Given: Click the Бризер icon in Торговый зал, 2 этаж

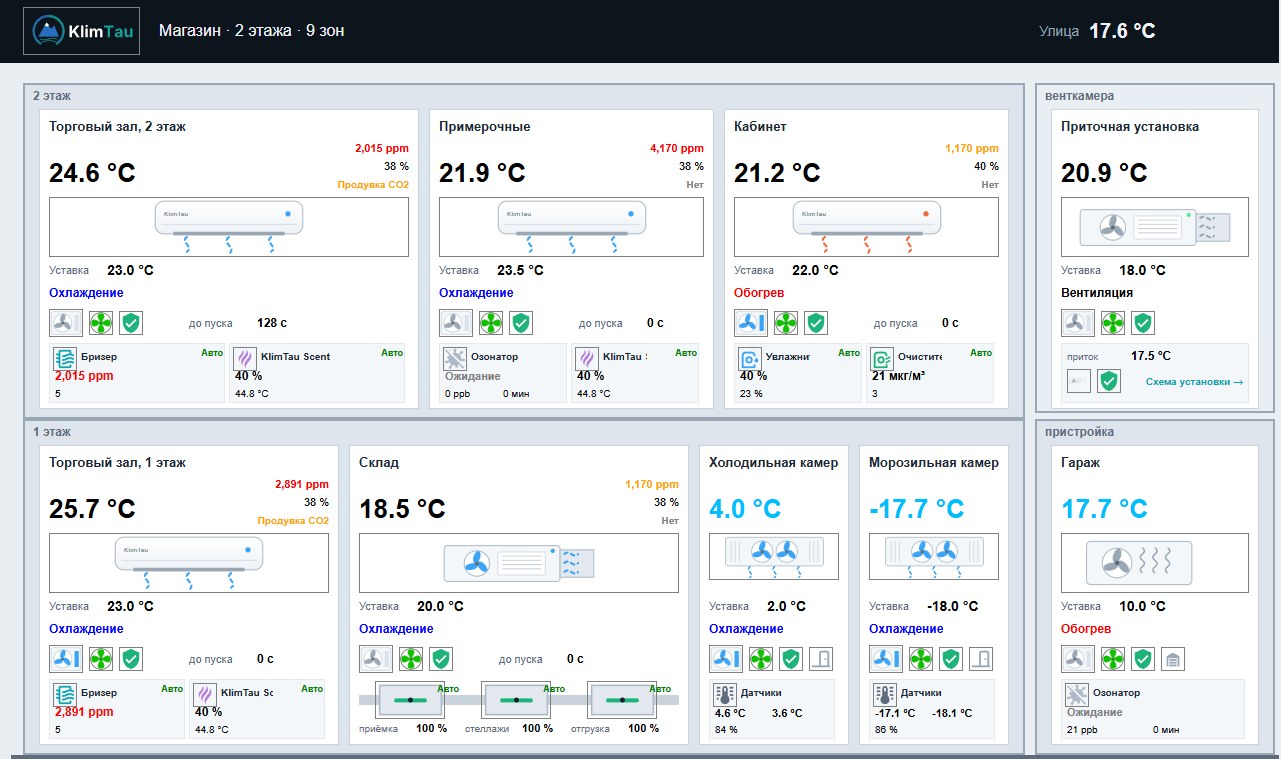Looking at the screenshot, I should (65, 358).
